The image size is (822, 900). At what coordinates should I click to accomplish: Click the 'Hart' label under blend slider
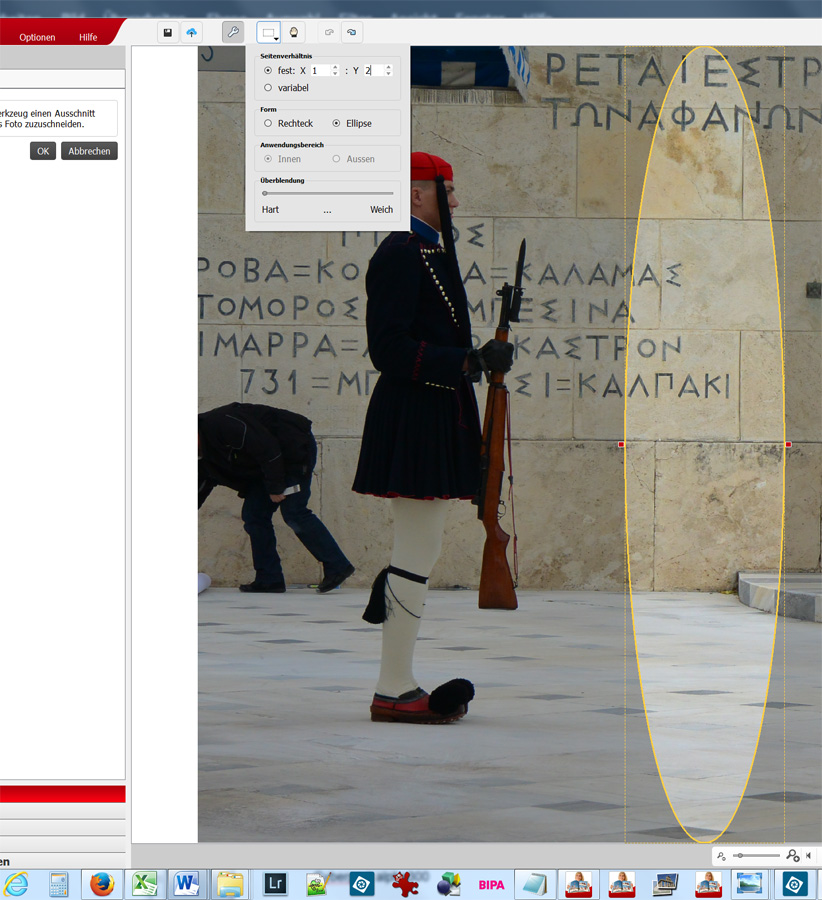coord(270,210)
